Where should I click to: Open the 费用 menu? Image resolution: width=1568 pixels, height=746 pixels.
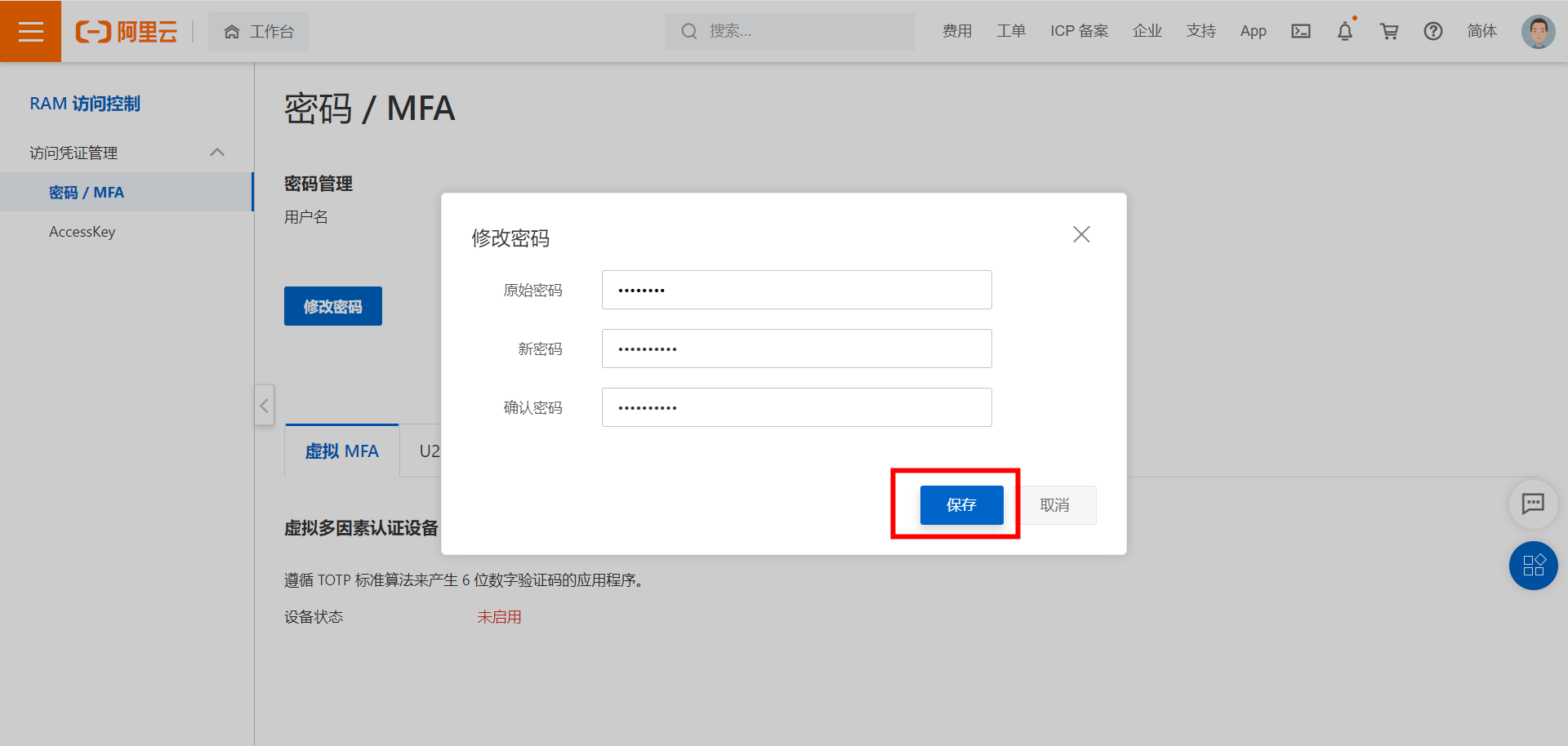tap(957, 31)
